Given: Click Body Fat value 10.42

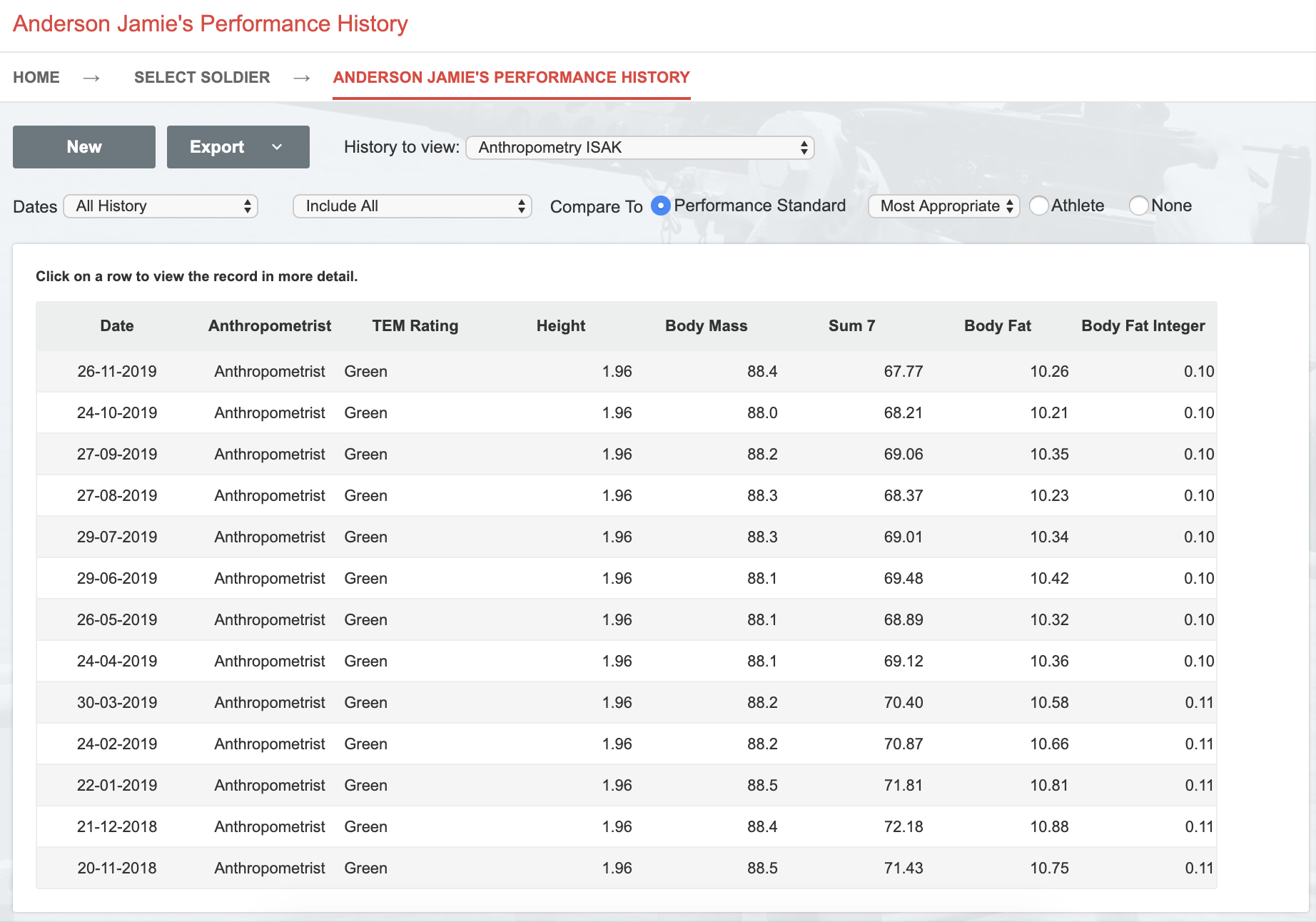Looking at the screenshot, I should coord(1049,579).
